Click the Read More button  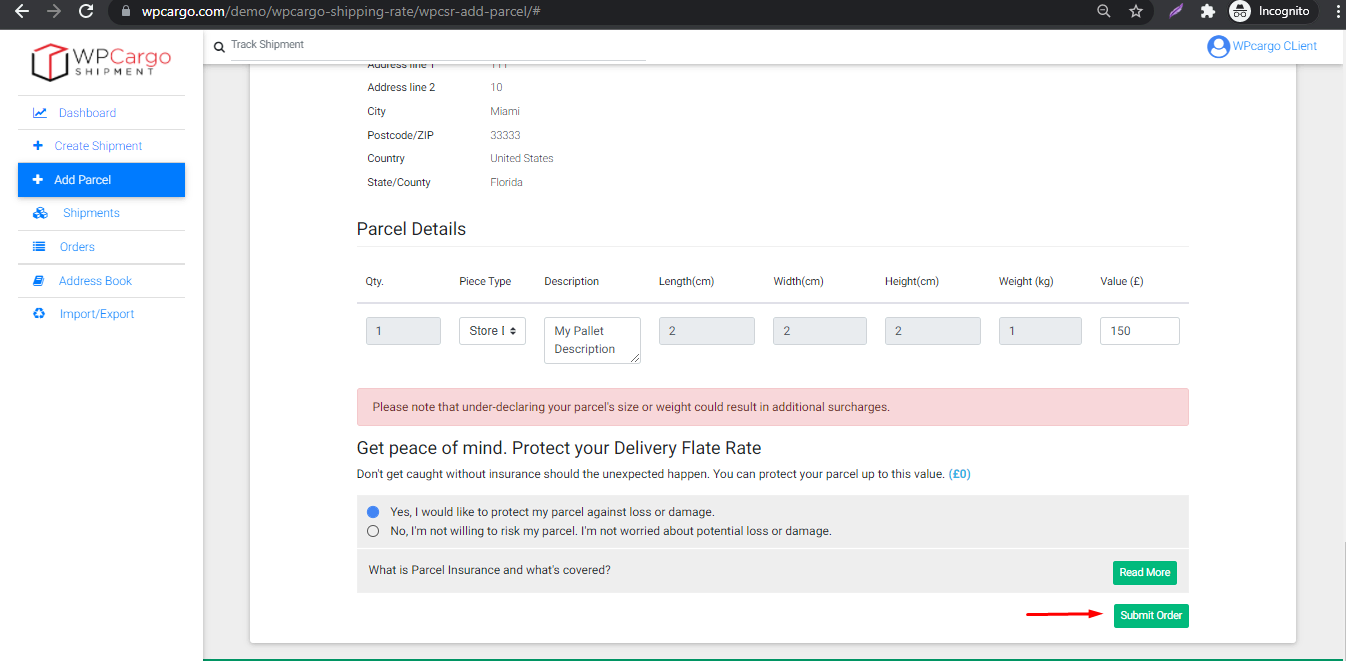click(x=1144, y=572)
